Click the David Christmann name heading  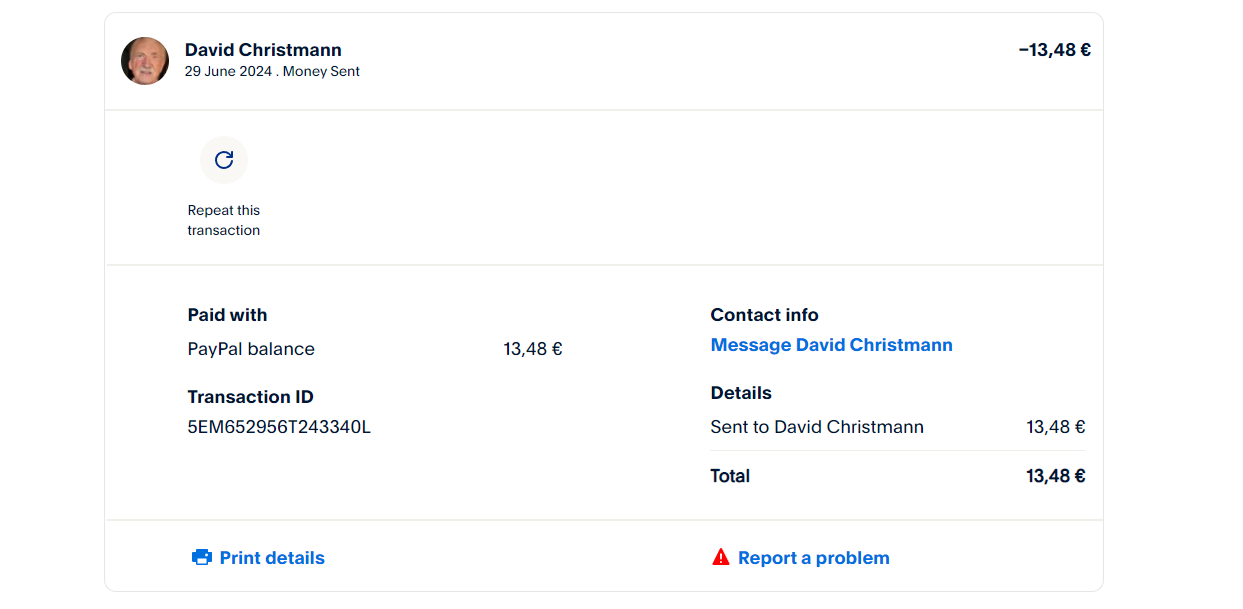coord(263,50)
